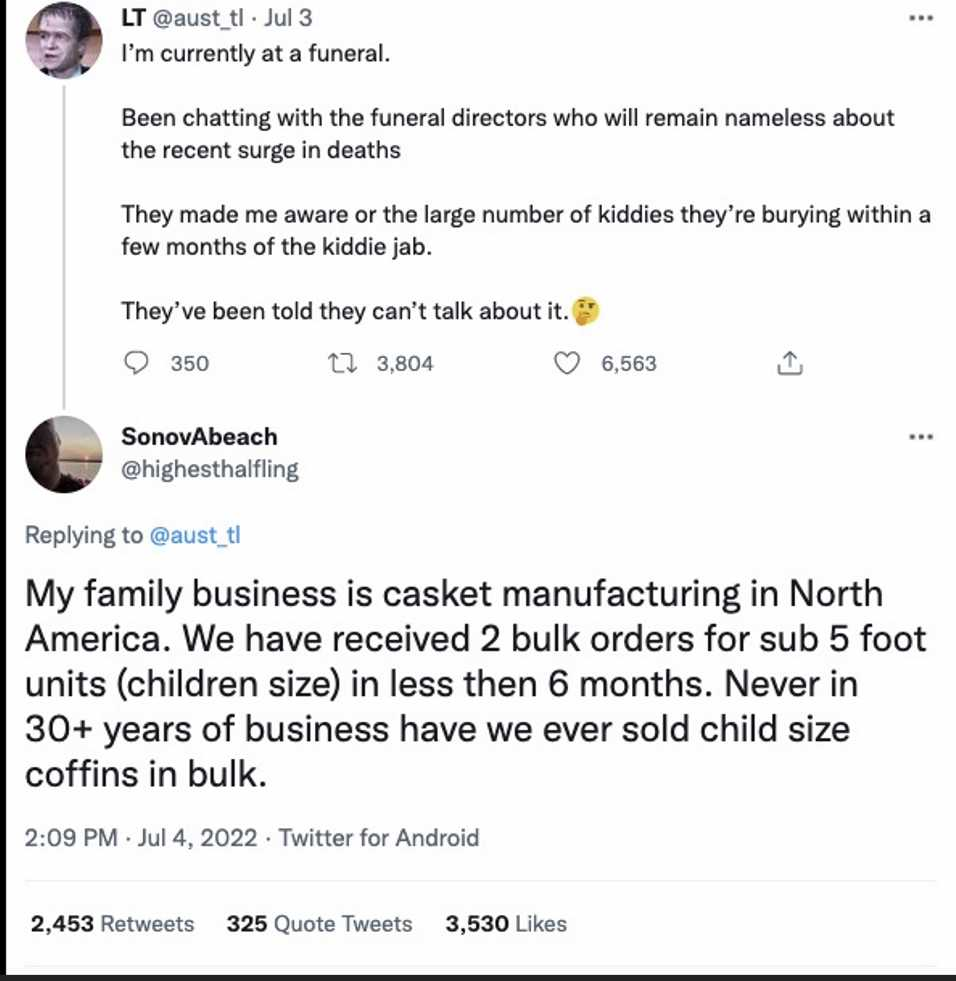Open SonovAbeach's sunset profile avatar

click(x=63, y=454)
